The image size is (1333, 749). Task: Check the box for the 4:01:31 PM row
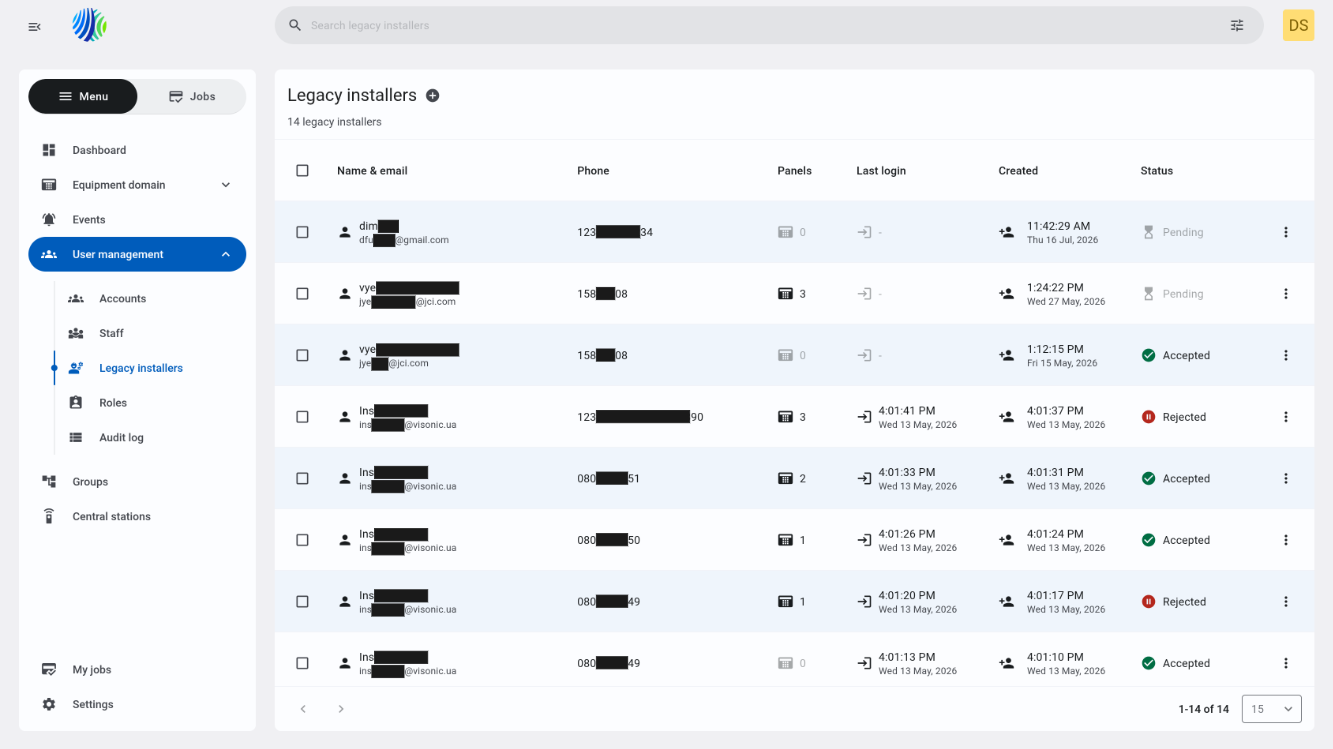coord(303,479)
